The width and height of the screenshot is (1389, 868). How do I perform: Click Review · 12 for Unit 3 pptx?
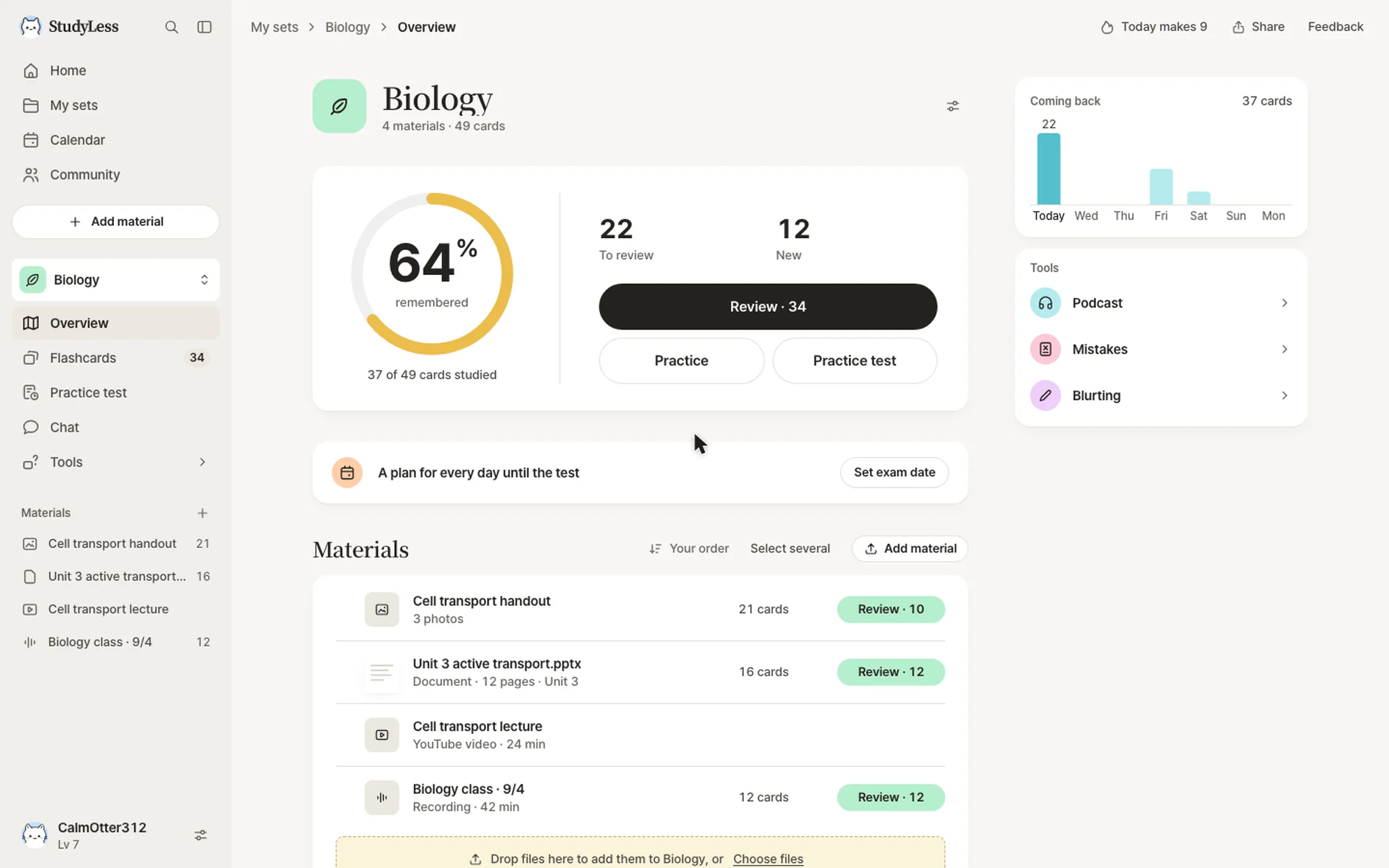[890, 672]
